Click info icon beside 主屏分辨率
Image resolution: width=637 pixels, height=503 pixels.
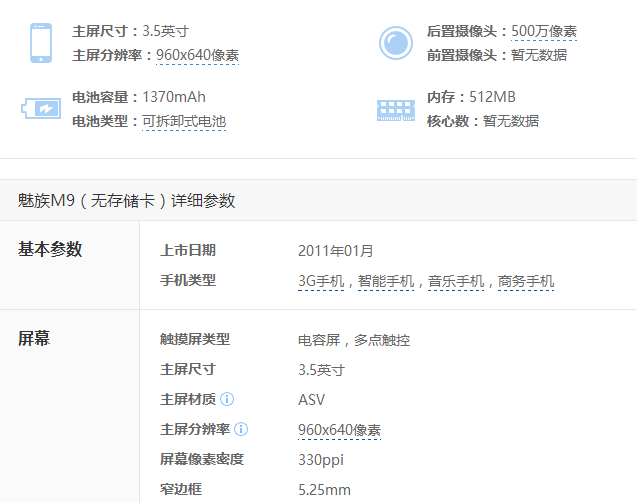[241, 429]
